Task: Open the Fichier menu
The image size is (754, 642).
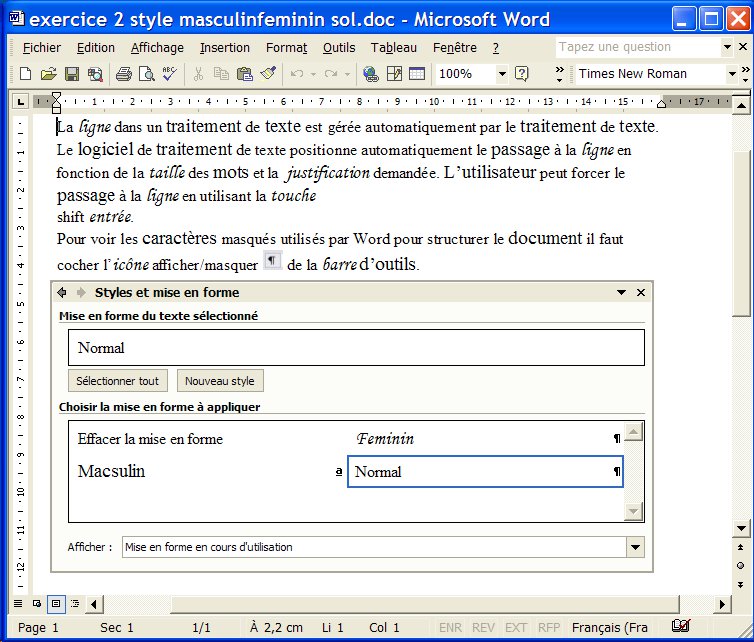Action: (x=41, y=48)
